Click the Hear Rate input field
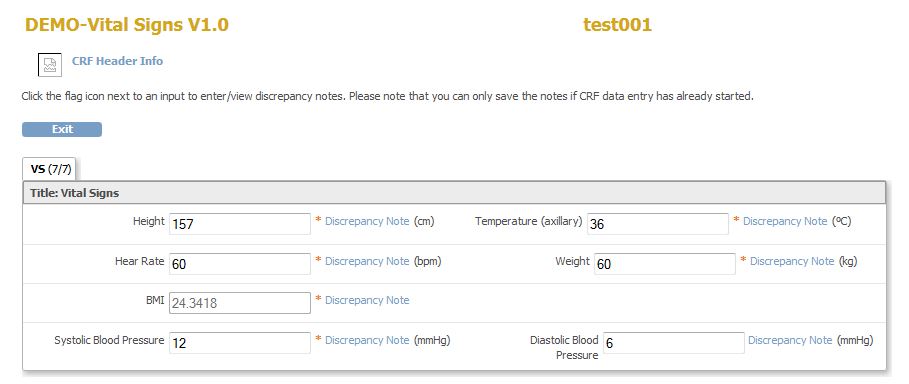The image size is (909, 384). coord(240,264)
